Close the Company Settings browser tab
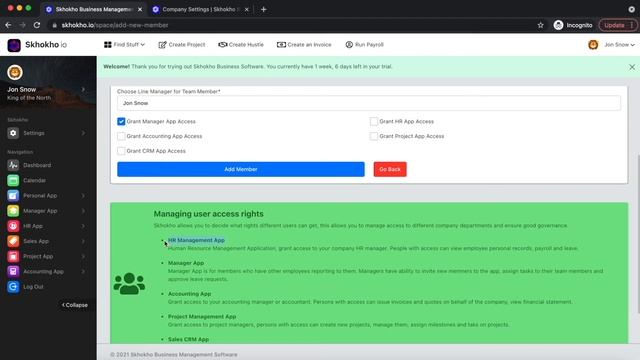 (247, 9)
